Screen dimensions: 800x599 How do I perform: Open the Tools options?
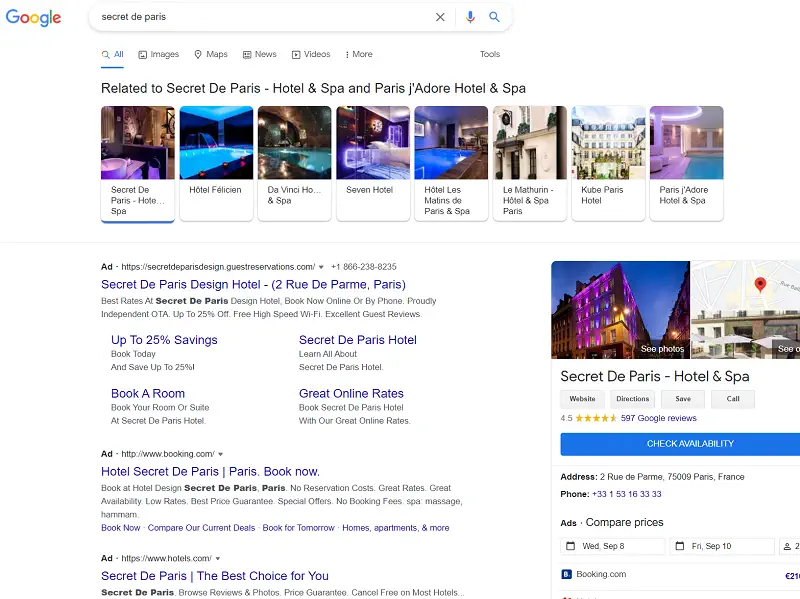click(490, 54)
